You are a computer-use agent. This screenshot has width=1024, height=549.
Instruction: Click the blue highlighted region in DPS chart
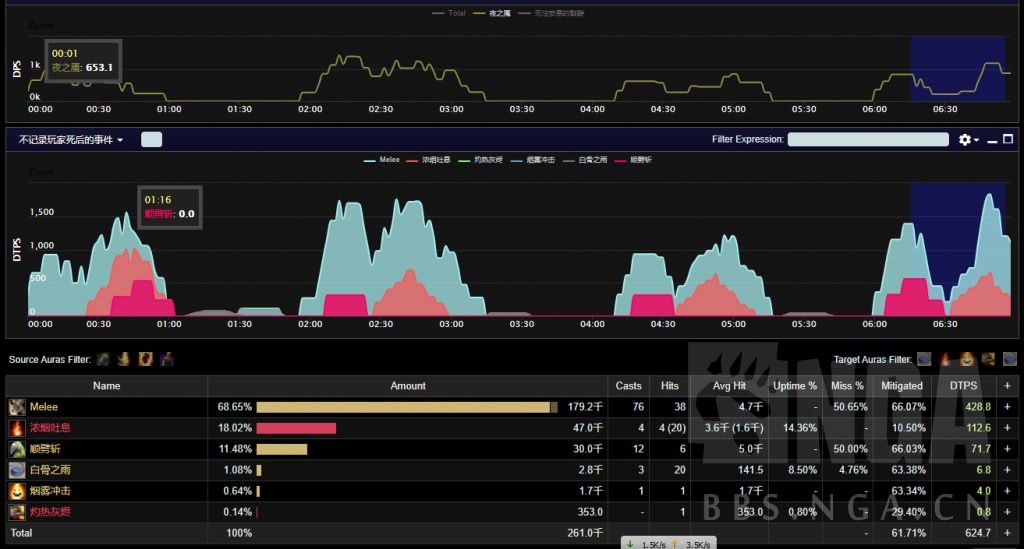click(x=957, y=69)
